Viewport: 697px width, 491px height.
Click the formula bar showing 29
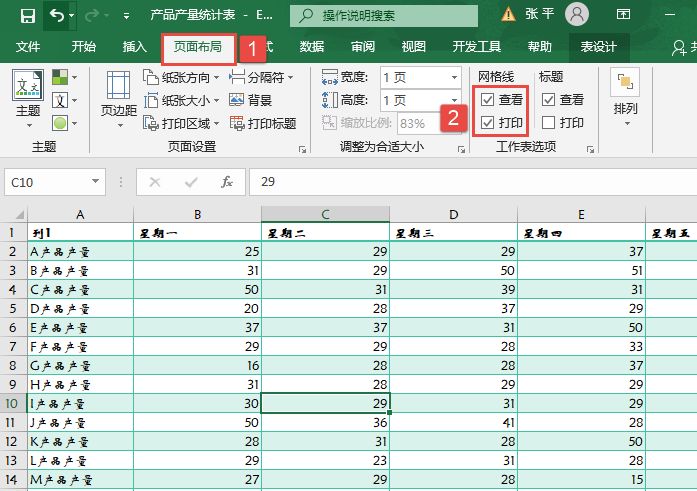point(473,182)
